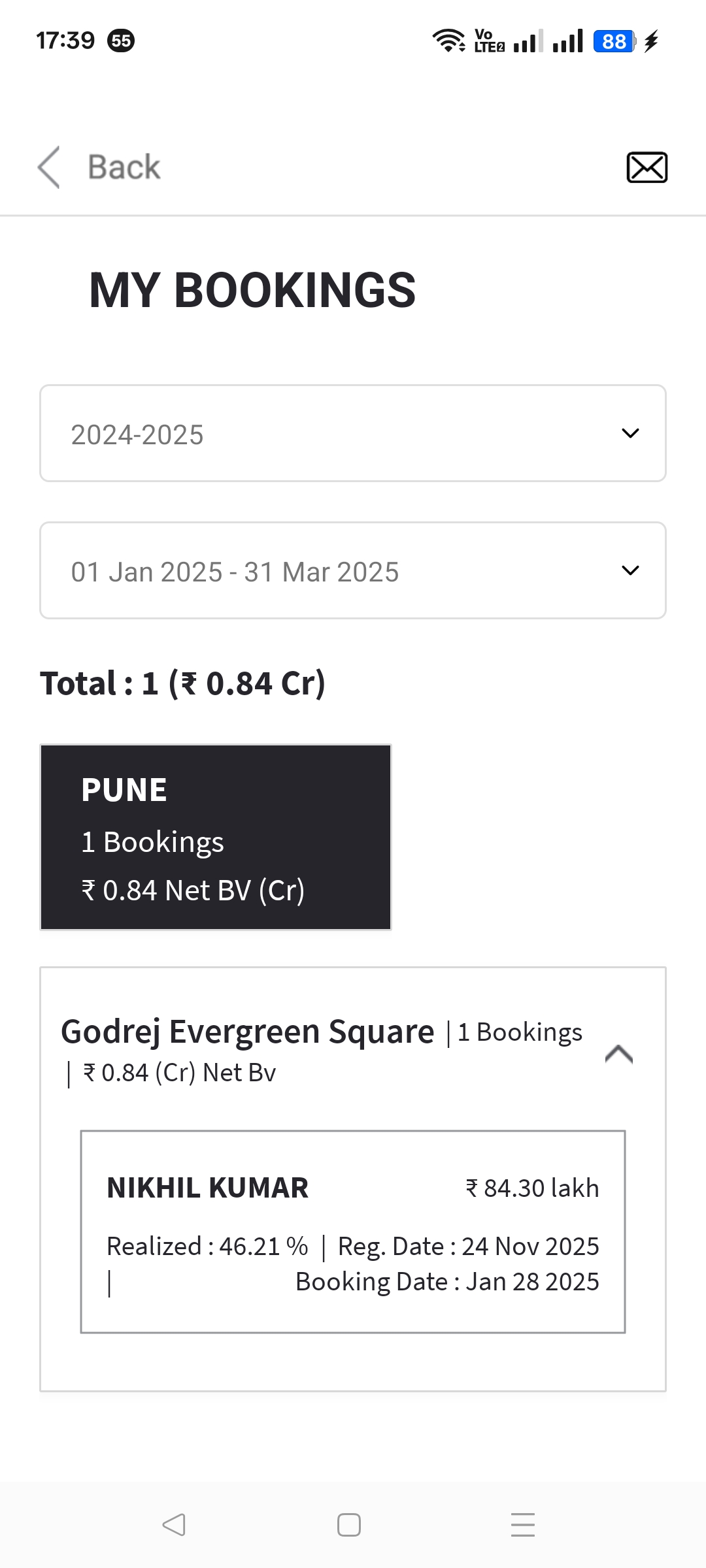Tap the MY BOOKINGS heading
The height and width of the screenshot is (1568, 706).
coord(252,290)
